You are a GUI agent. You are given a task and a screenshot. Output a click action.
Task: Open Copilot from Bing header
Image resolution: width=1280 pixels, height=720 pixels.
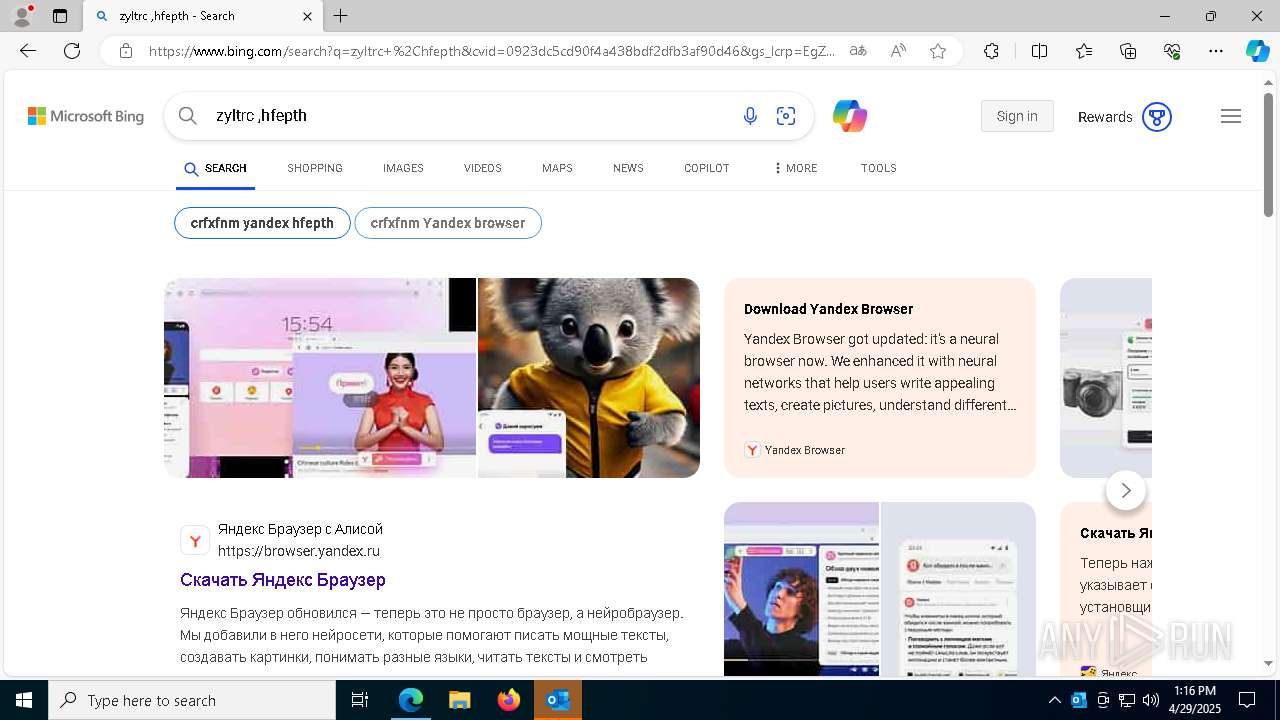(850, 116)
